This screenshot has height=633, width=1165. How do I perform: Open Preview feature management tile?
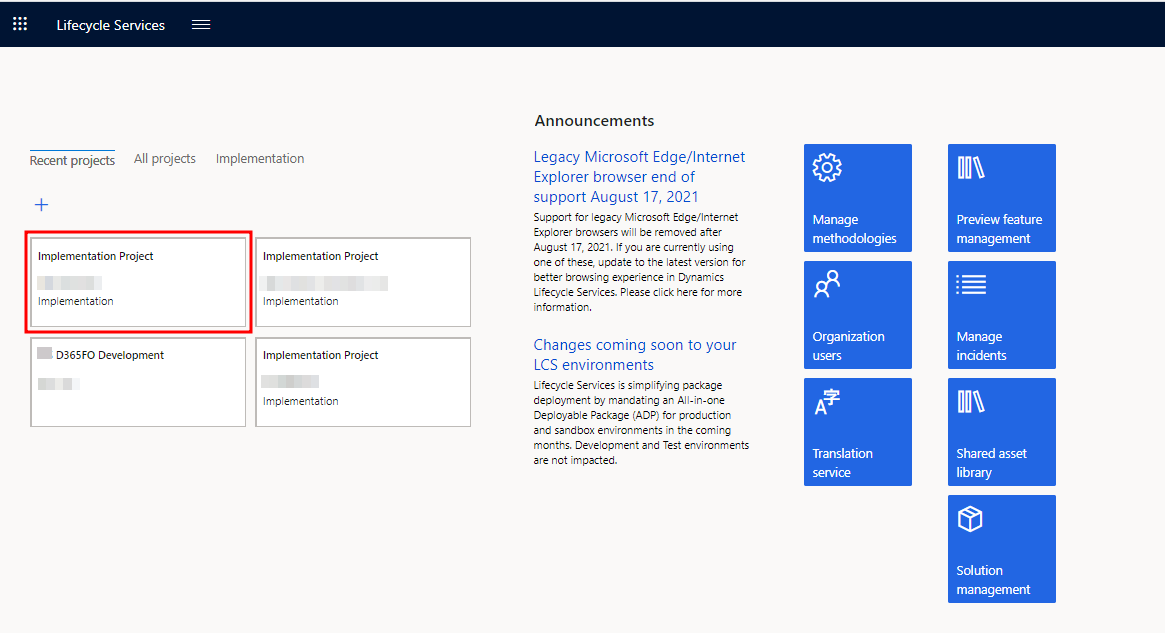[1001, 198]
